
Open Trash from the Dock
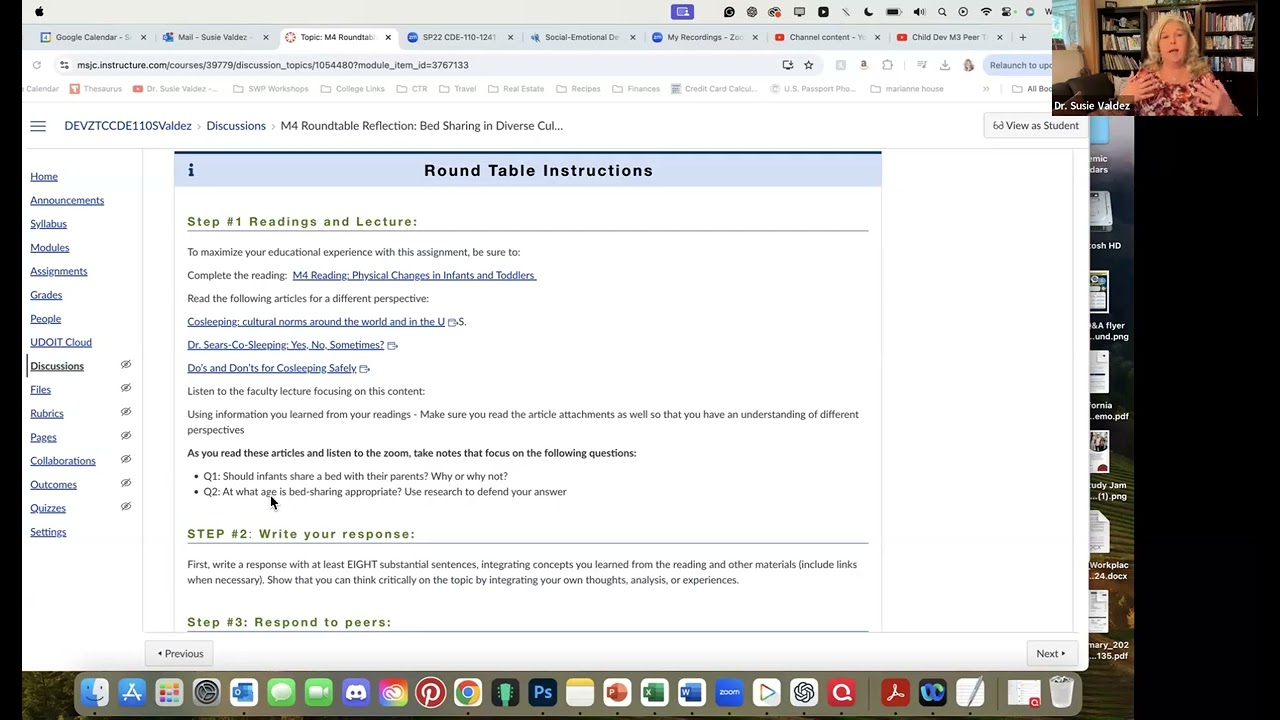point(1061,692)
